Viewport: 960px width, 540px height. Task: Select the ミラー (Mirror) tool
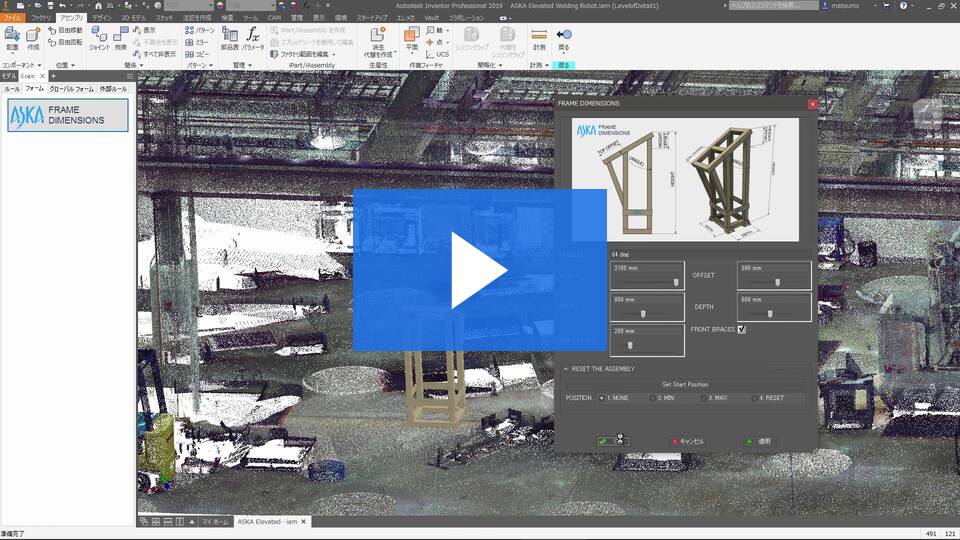(197, 42)
